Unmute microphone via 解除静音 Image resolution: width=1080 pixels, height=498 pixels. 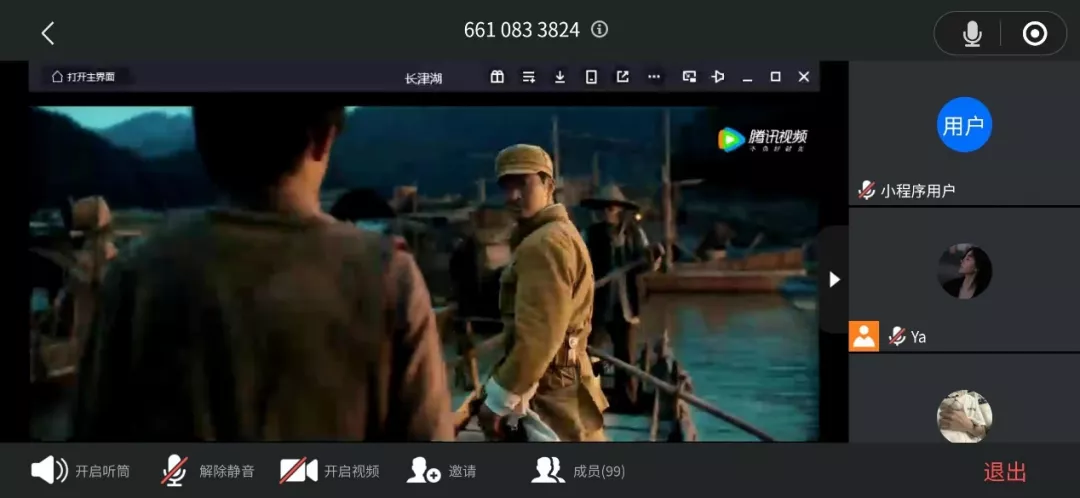[208, 471]
